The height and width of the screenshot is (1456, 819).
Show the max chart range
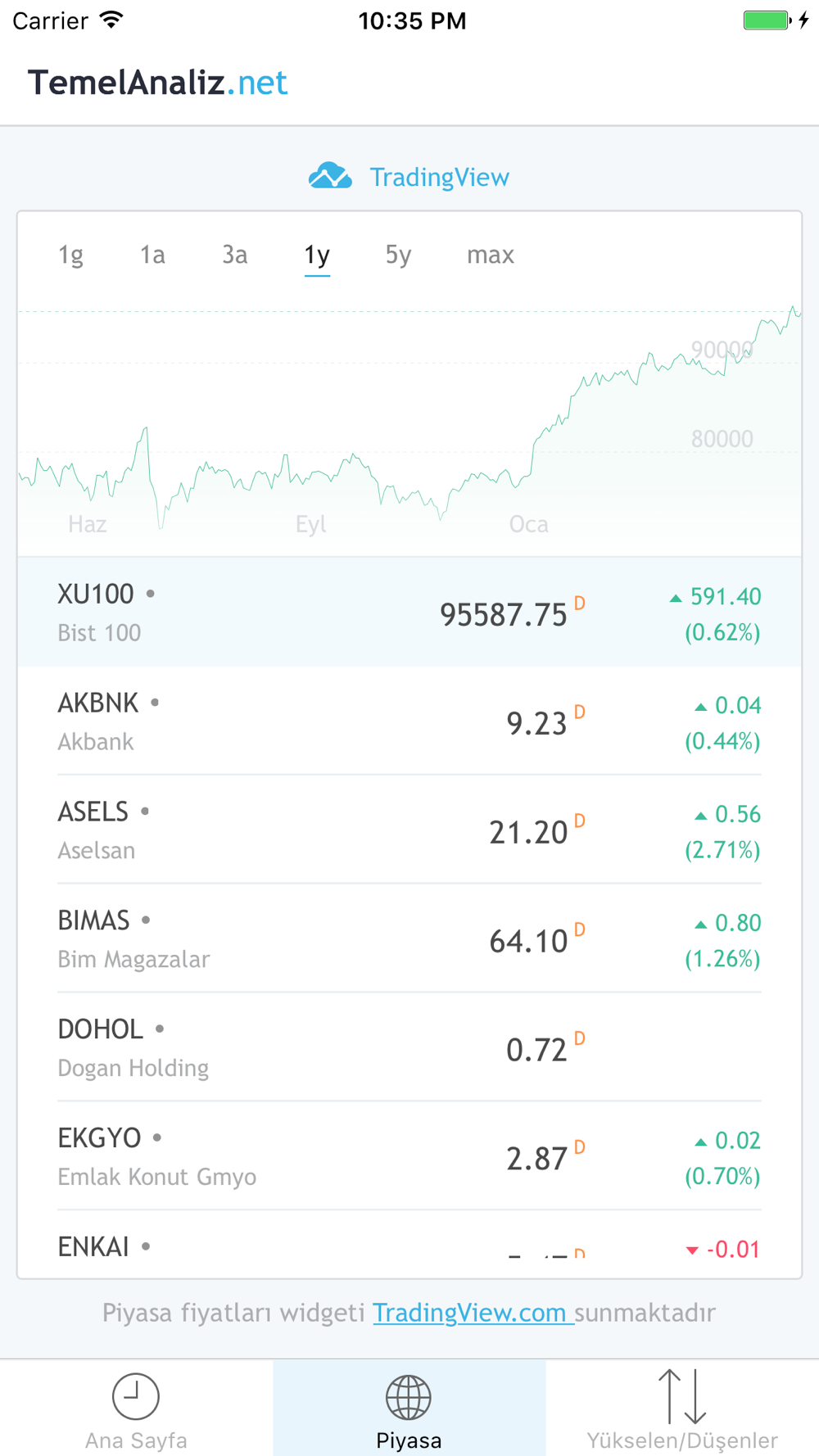tap(491, 255)
